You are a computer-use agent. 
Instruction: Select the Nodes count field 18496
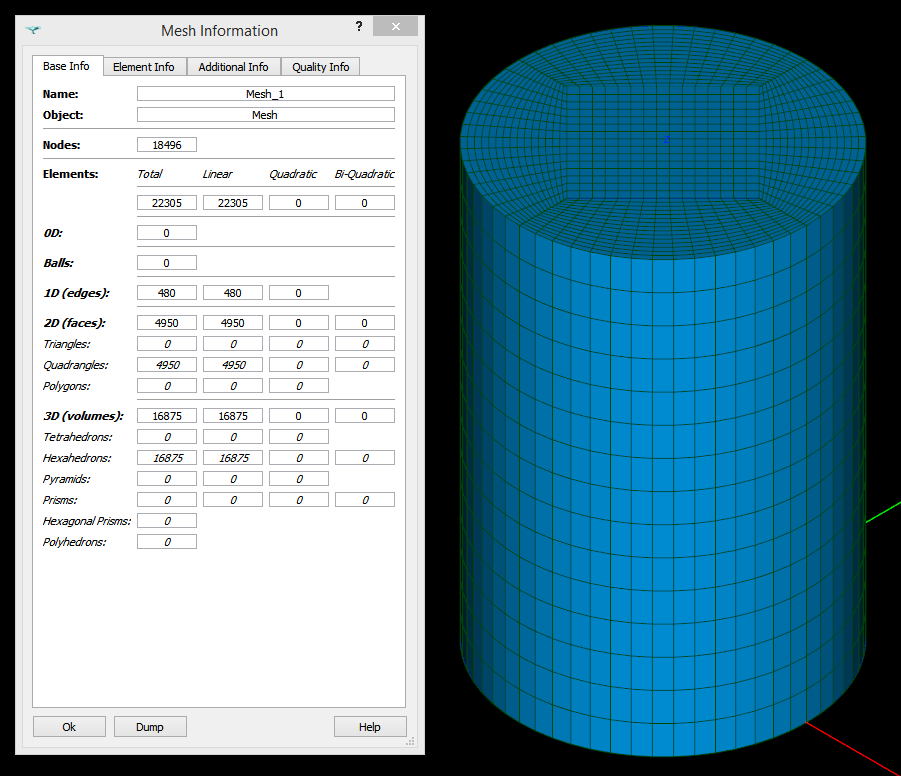click(x=166, y=145)
